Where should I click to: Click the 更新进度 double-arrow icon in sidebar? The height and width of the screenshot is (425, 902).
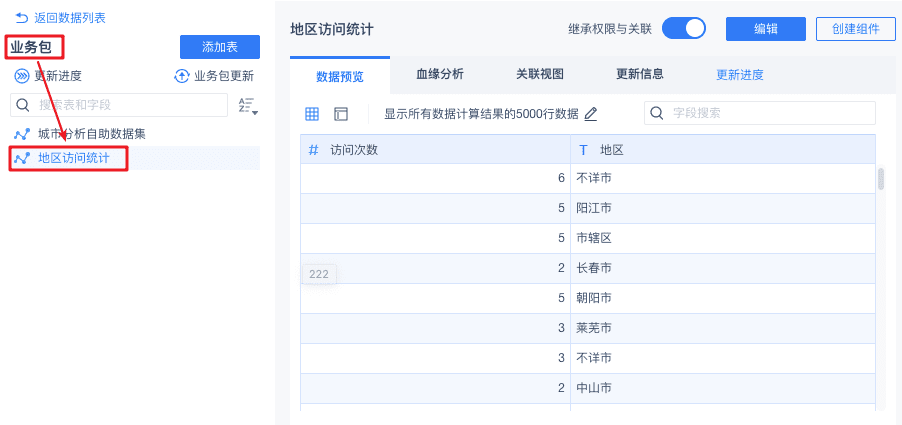[x=22, y=76]
